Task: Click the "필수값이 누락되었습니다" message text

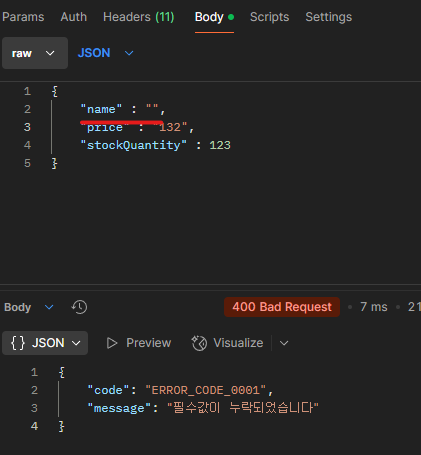Action: [x=243, y=408]
